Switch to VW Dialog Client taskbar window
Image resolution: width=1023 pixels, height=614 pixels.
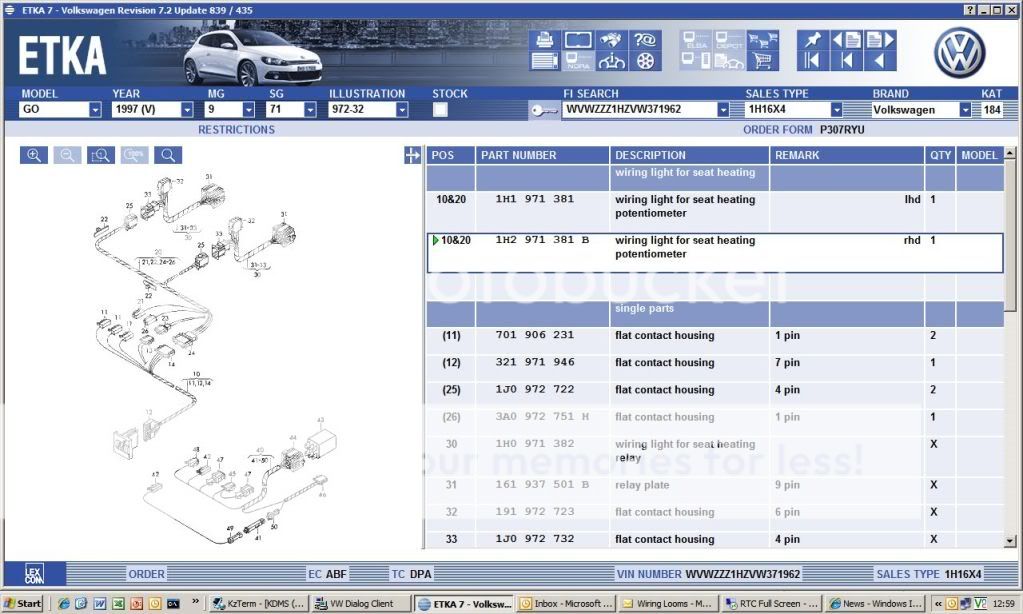click(x=361, y=604)
